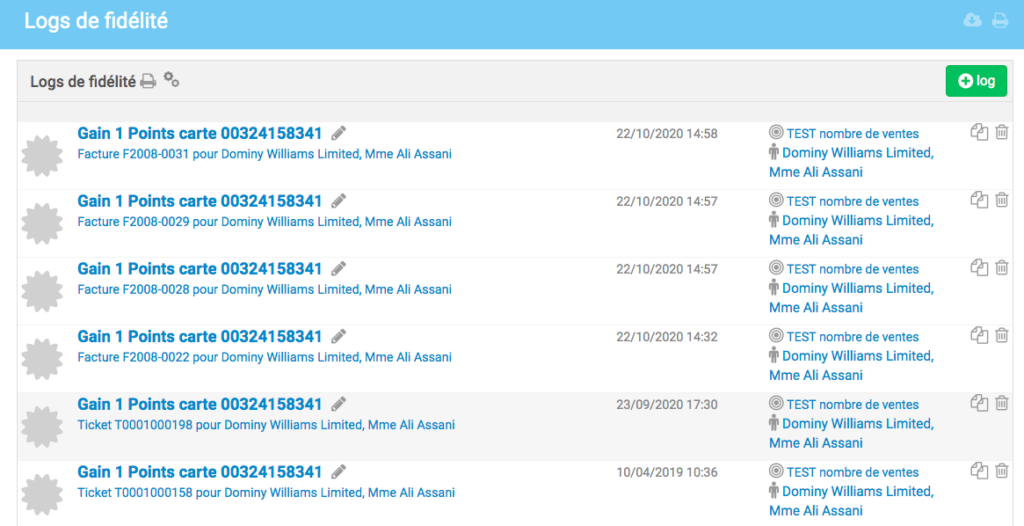
Task: Click the date 23/09/2020 17:30
Action: pyautogui.click(x=667, y=404)
